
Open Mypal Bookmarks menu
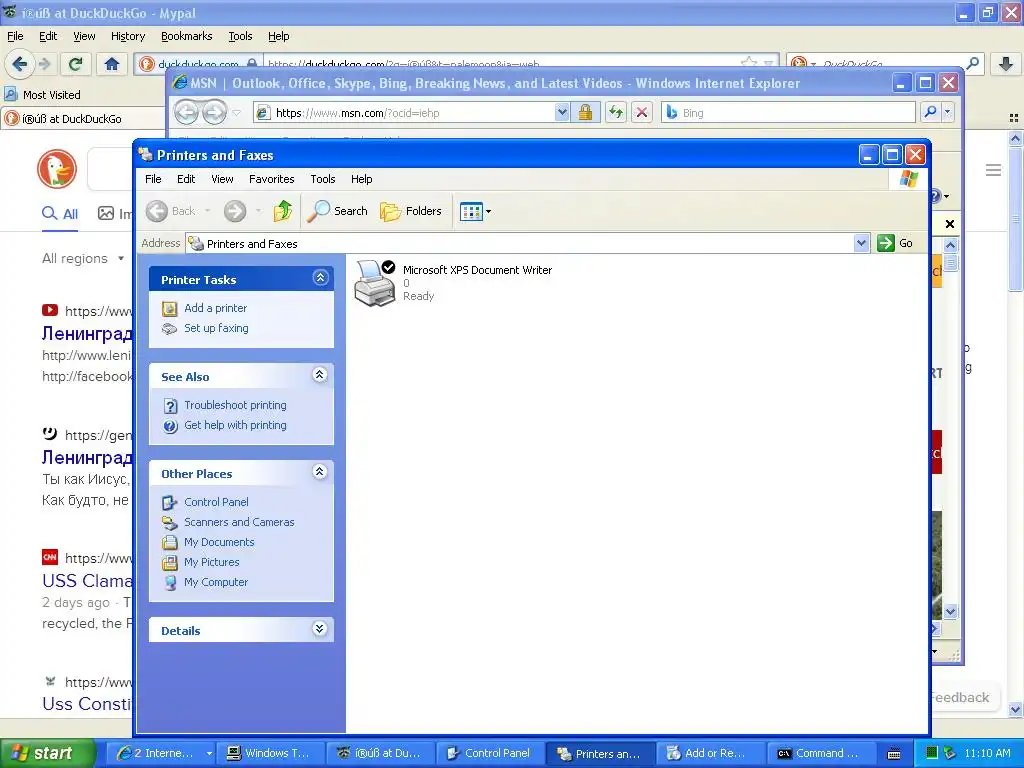pyautogui.click(x=186, y=36)
